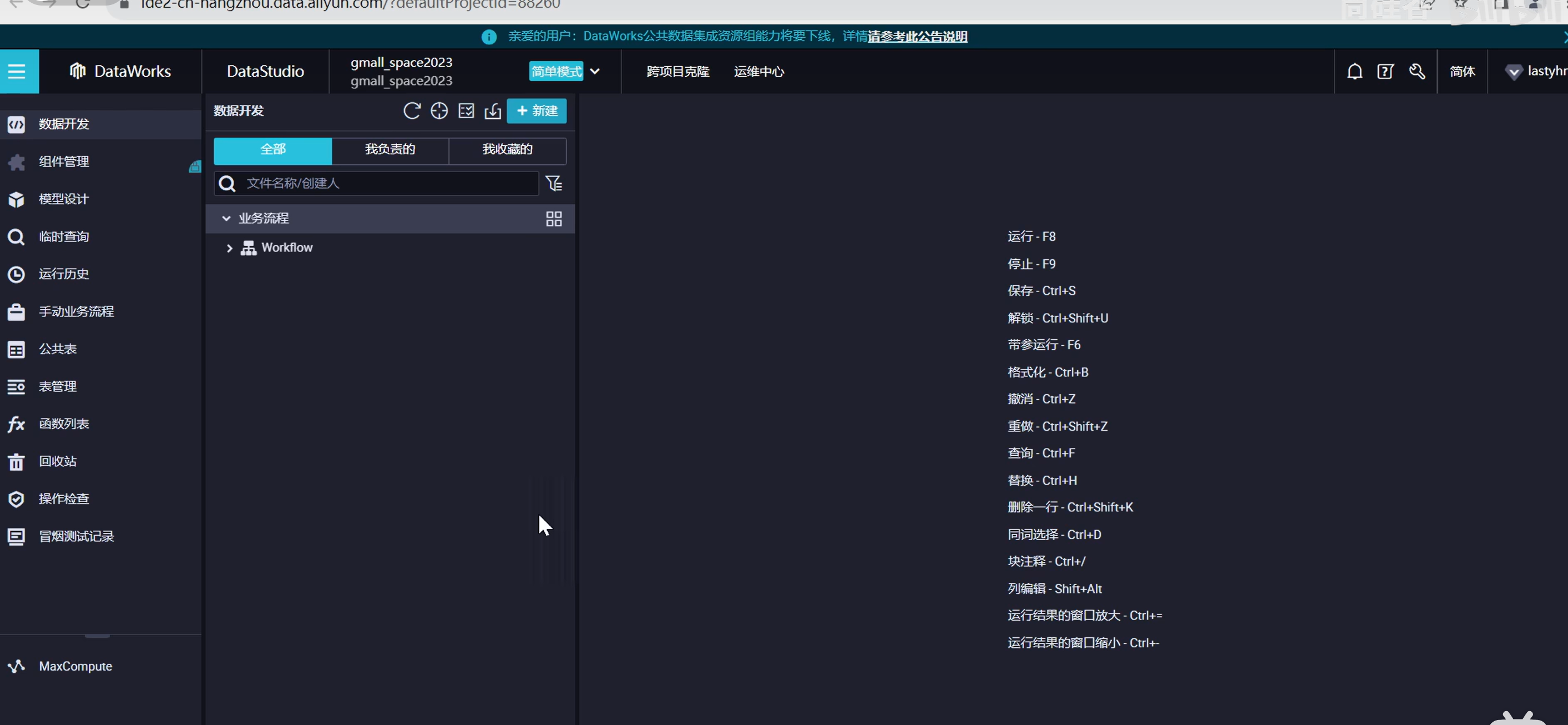Open the wrench settings icon
This screenshot has height=725, width=1568.
[1417, 71]
